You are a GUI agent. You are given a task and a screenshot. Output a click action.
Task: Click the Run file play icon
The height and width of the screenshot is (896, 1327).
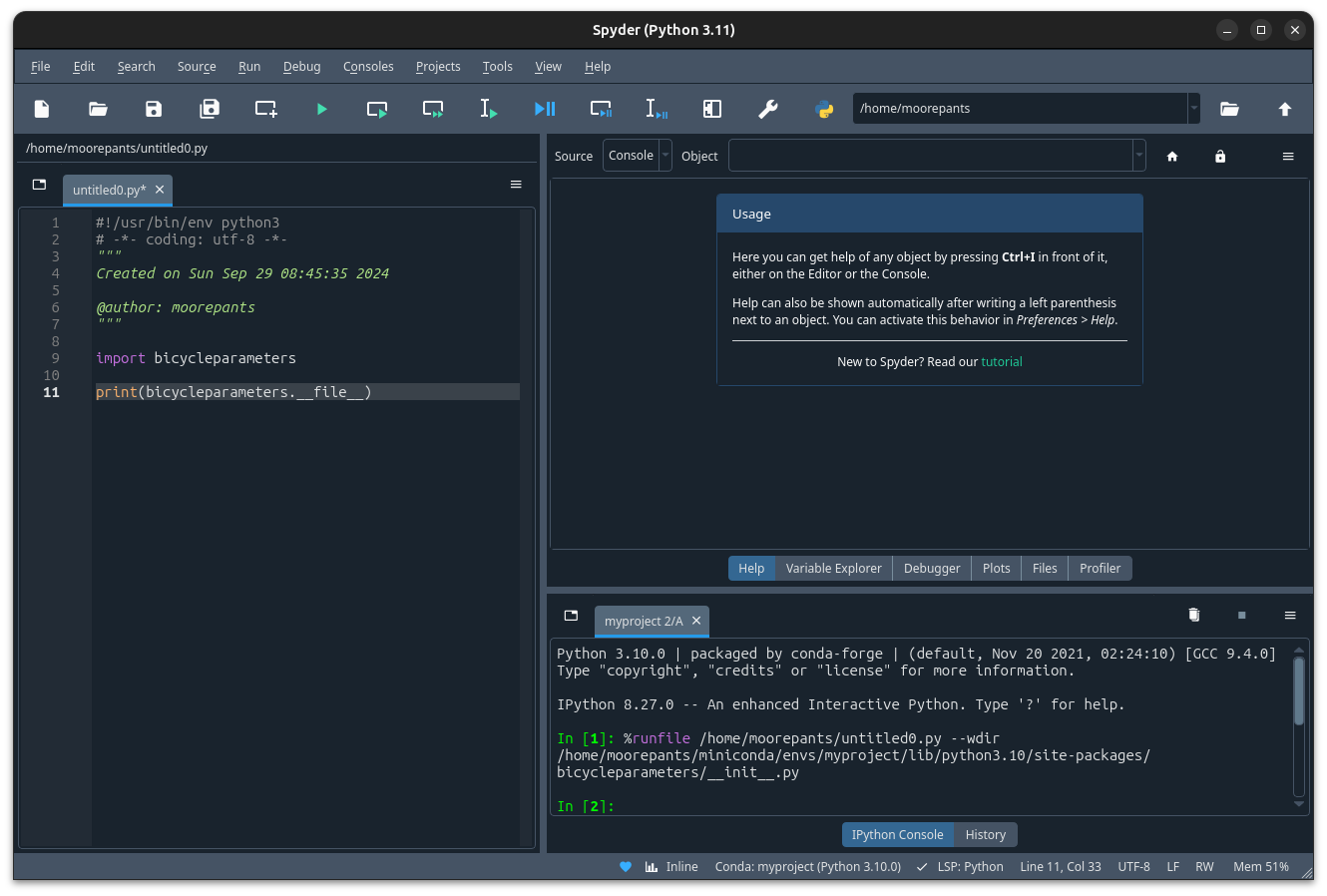[x=321, y=109]
